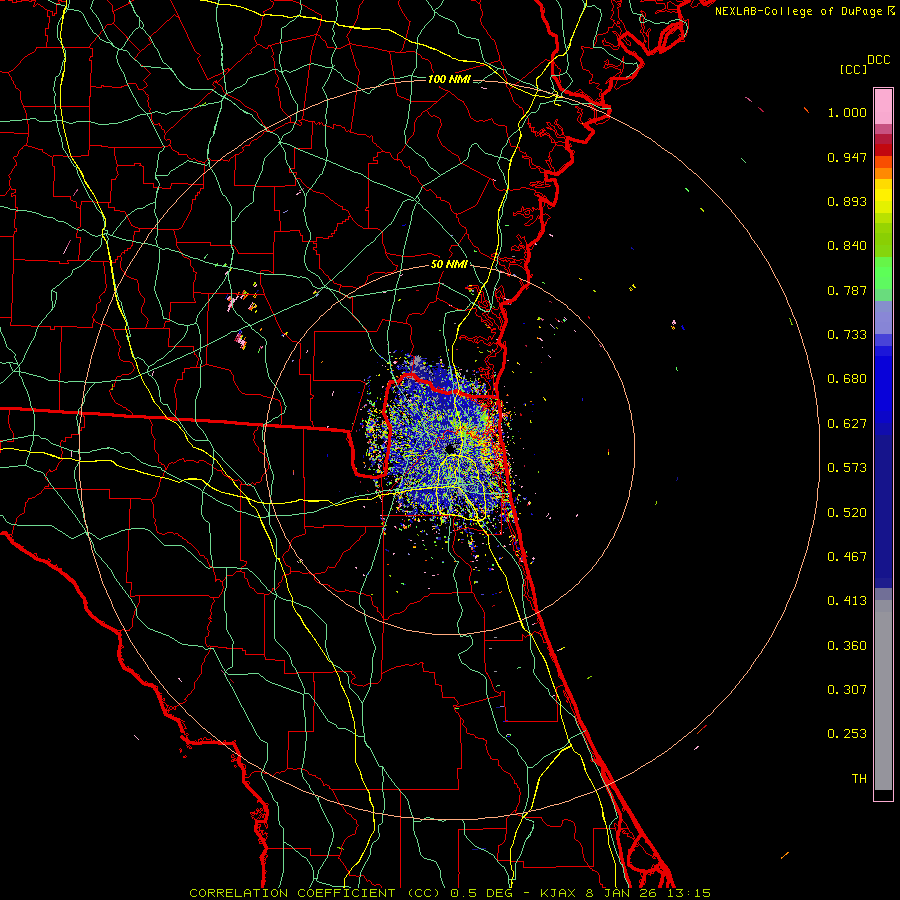This screenshot has height=900, width=900.
Task: Pick the pink swatch at top of scale
Action: pyautogui.click(x=883, y=107)
